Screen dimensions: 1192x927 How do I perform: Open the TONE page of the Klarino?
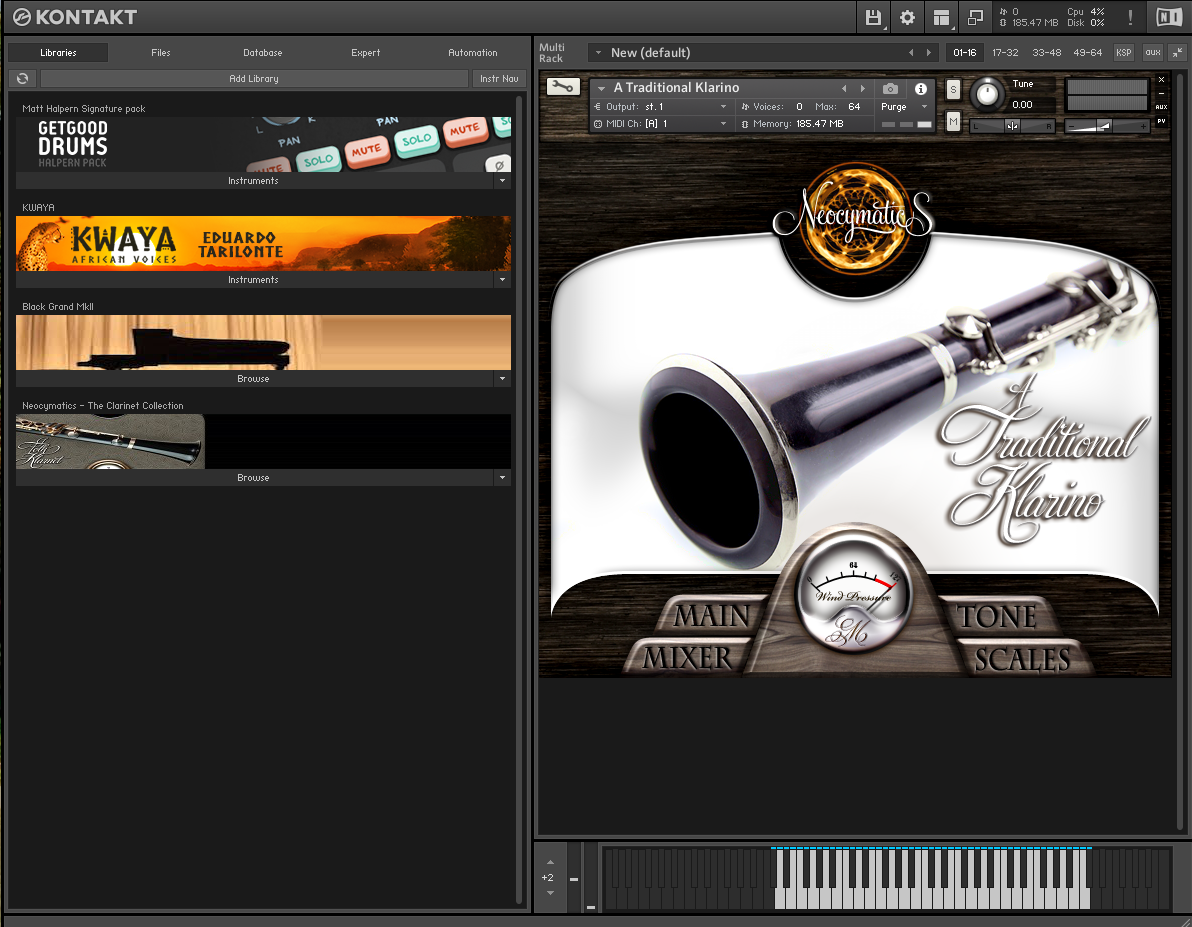(997, 616)
